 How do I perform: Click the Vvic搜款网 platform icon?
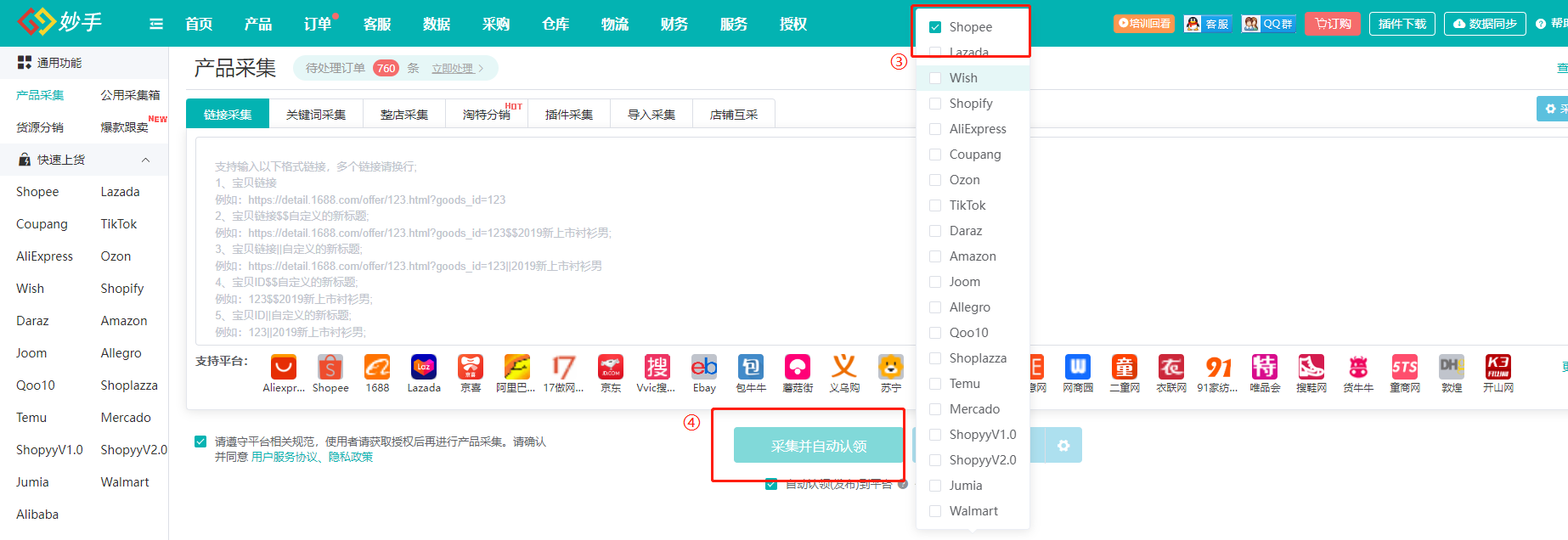(657, 367)
